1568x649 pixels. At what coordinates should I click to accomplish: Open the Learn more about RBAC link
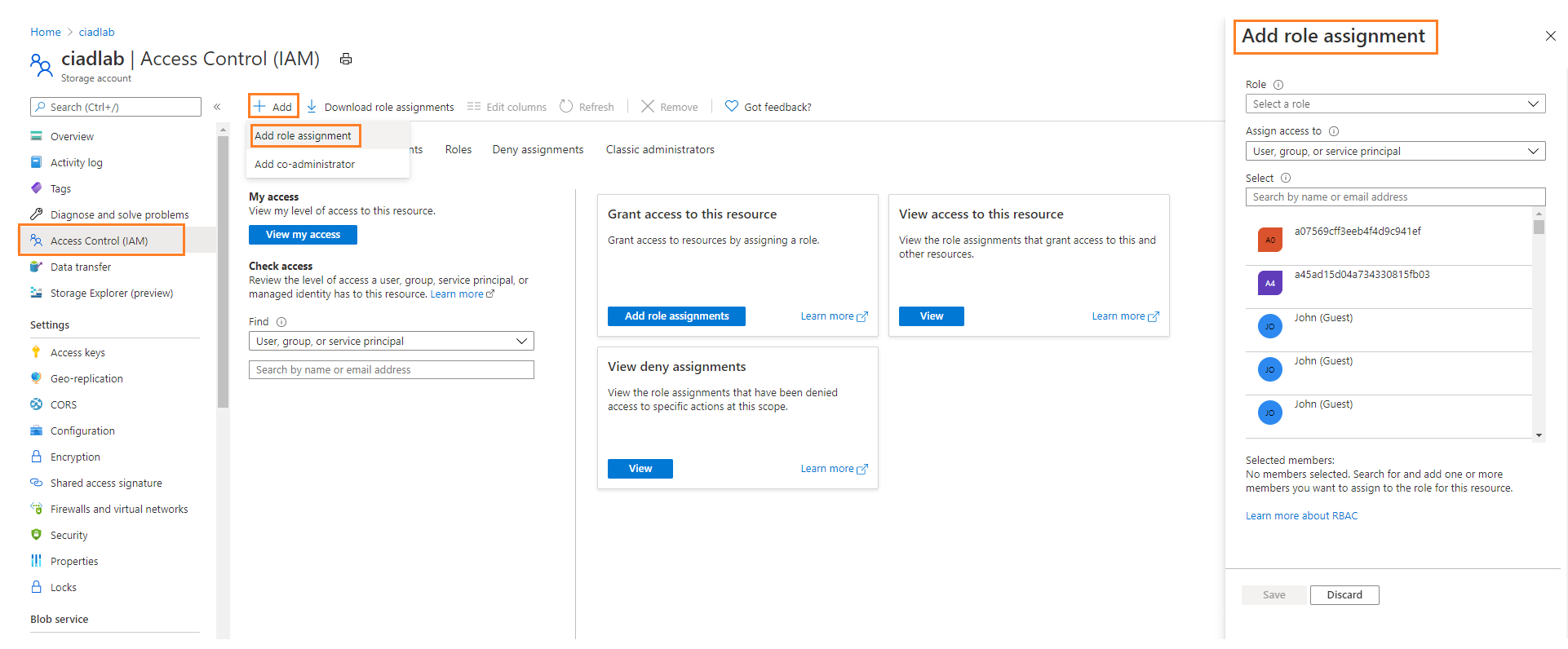pos(1301,516)
